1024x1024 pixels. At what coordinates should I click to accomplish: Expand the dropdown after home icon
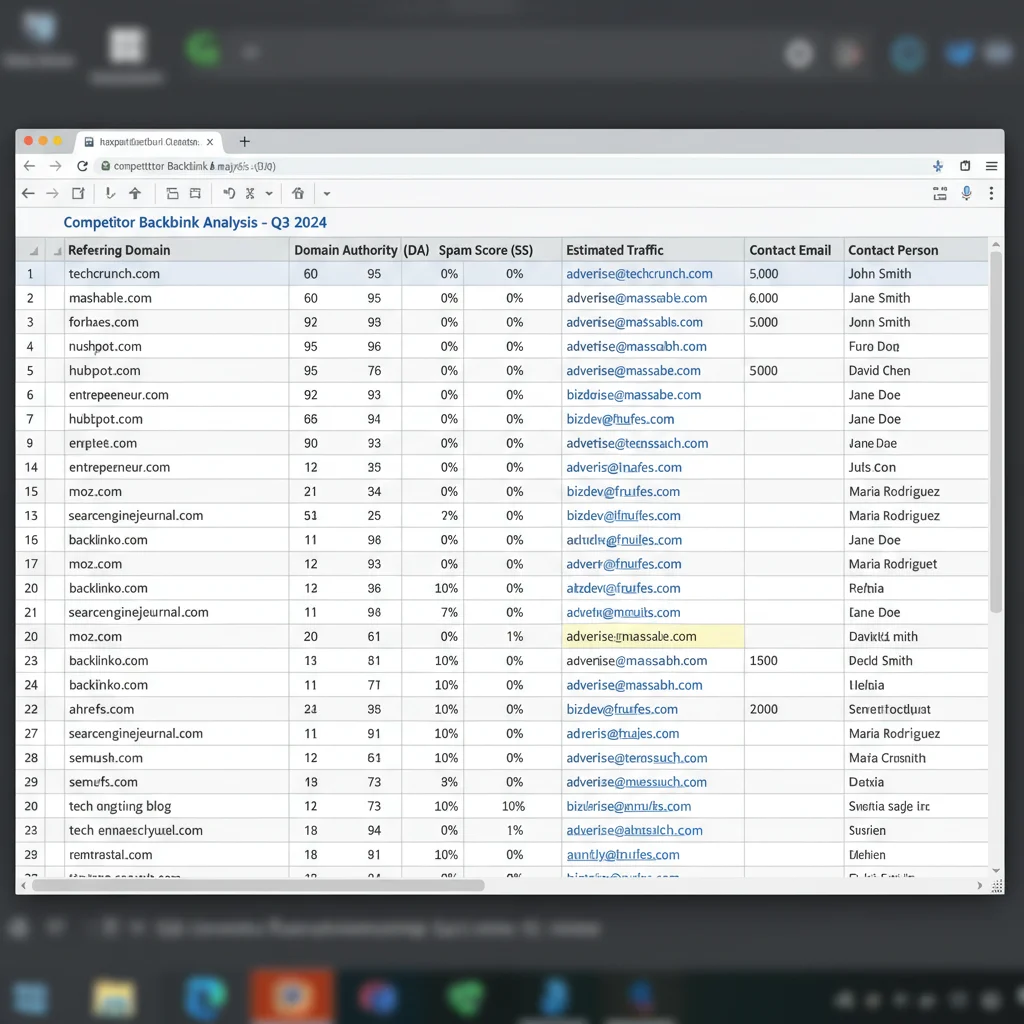tap(327, 194)
